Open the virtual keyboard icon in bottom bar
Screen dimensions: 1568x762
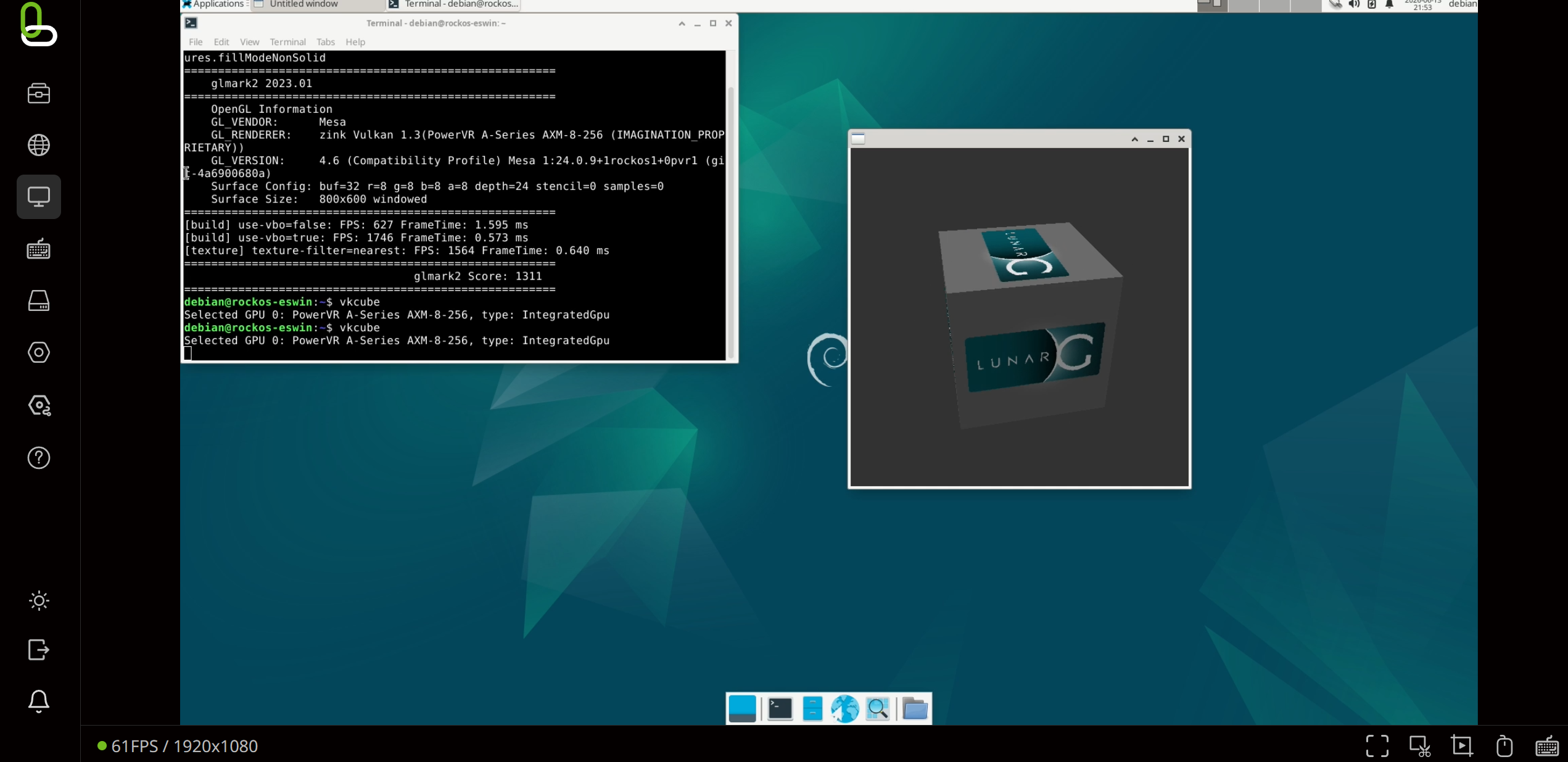[1547, 747]
